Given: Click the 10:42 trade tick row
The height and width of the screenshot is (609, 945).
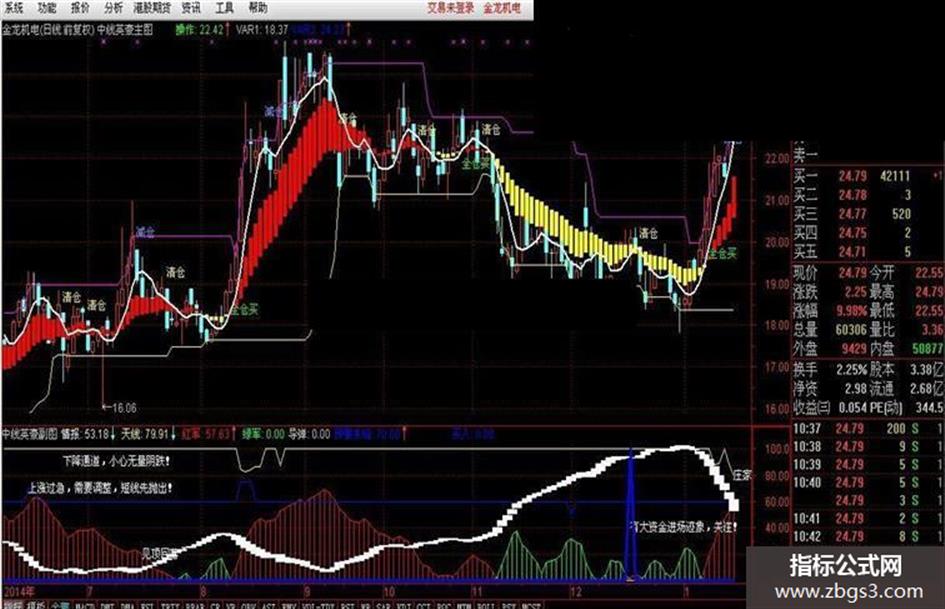Looking at the screenshot, I should point(868,537).
